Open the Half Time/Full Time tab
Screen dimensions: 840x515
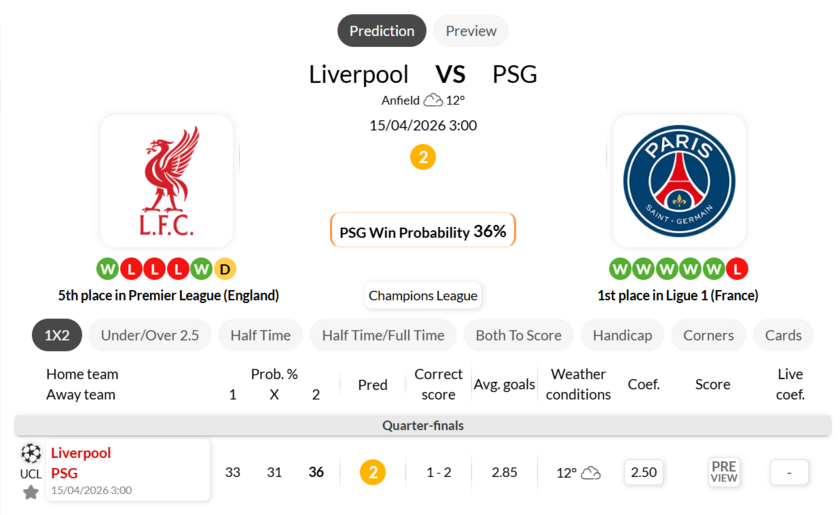point(383,335)
